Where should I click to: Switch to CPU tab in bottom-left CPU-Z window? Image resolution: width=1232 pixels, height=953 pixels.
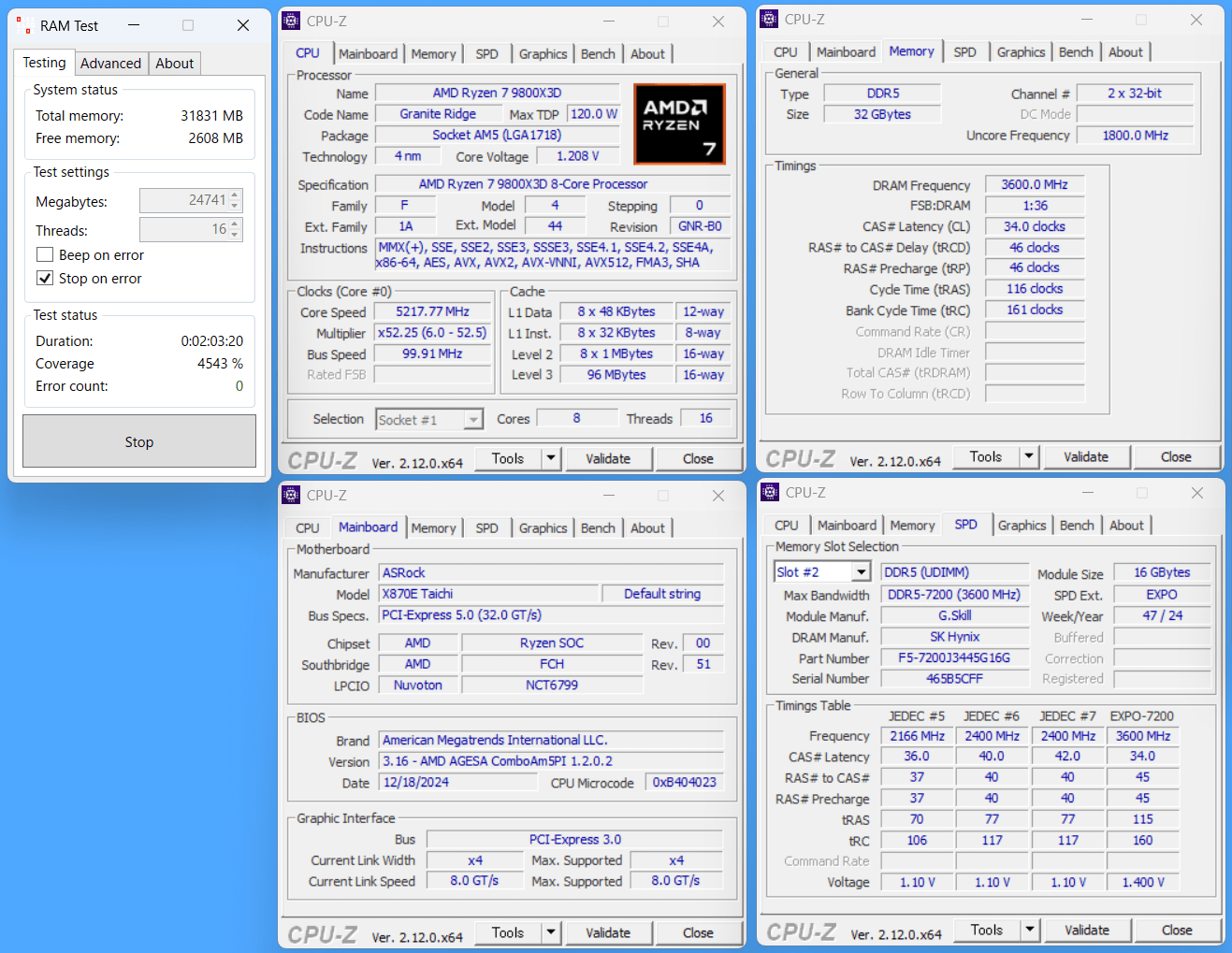[307, 528]
